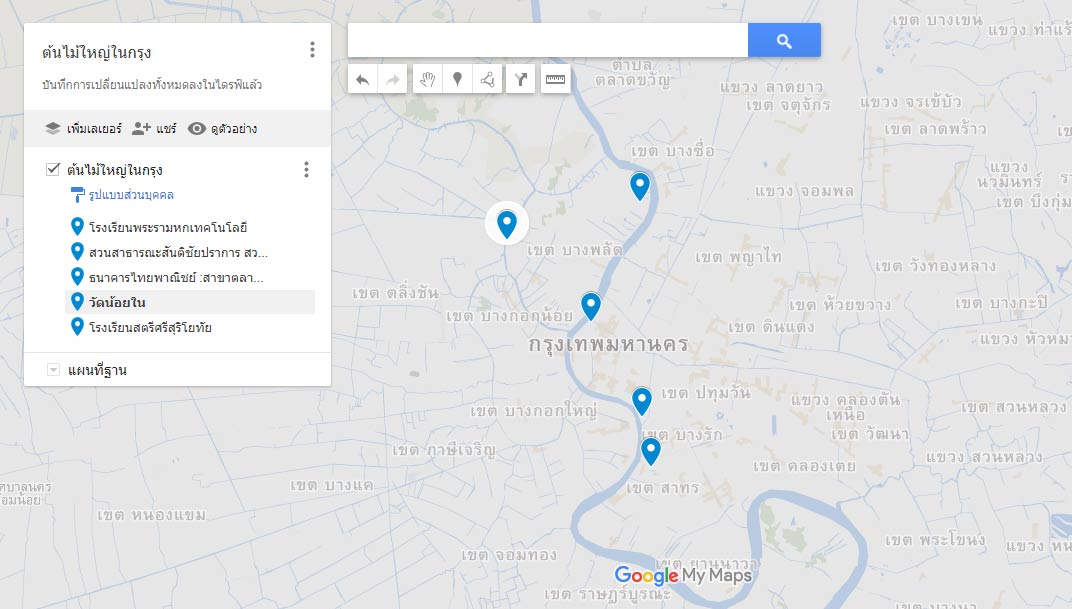
Task: Select the draw a line tool
Action: tap(487, 80)
